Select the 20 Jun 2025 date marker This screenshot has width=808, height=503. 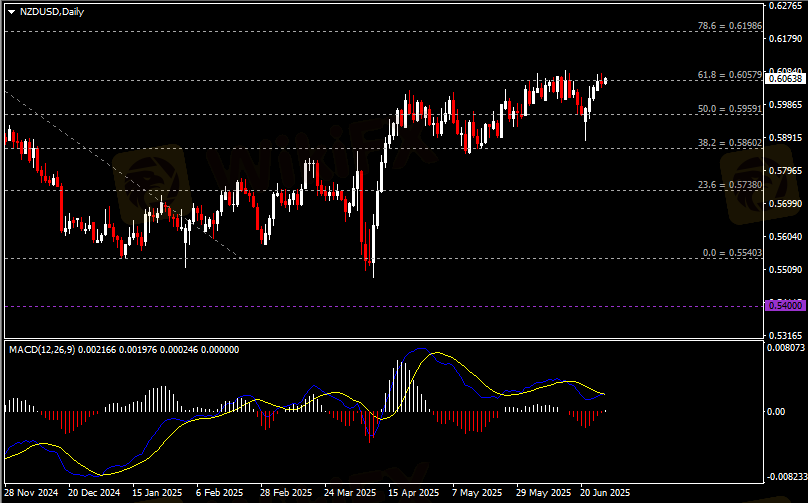point(605,493)
